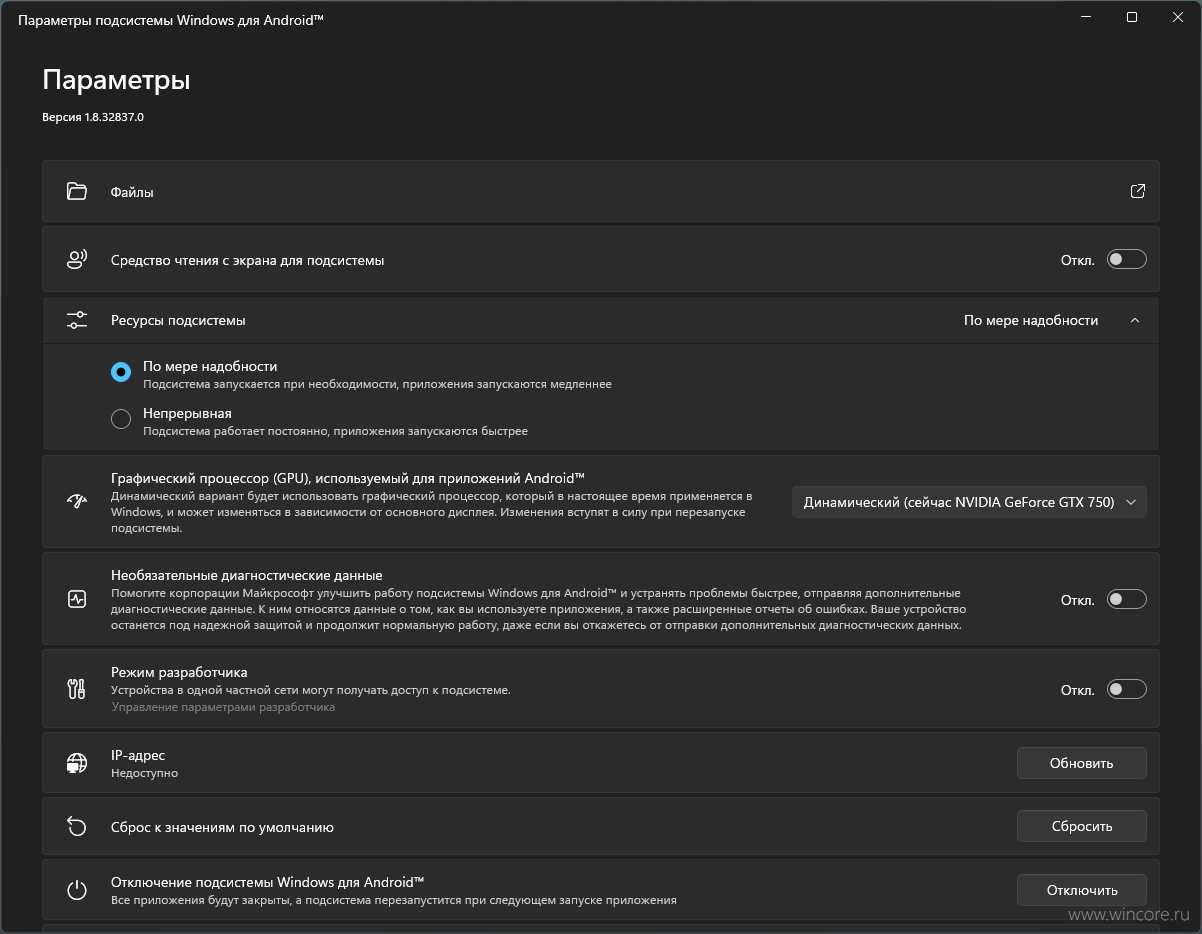Open Файлы via the external-link icon
1202x934 pixels.
click(1137, 191)
